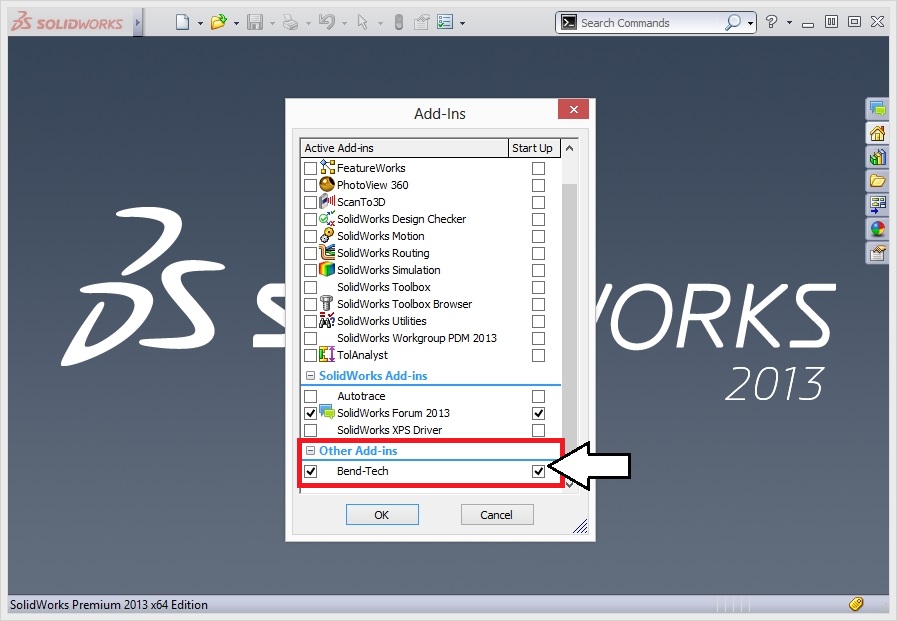The width and height of the screenshot is (897, 621).
Task: Expand the SolidWorks menu flyout arrow
Action: pos(138,23)
